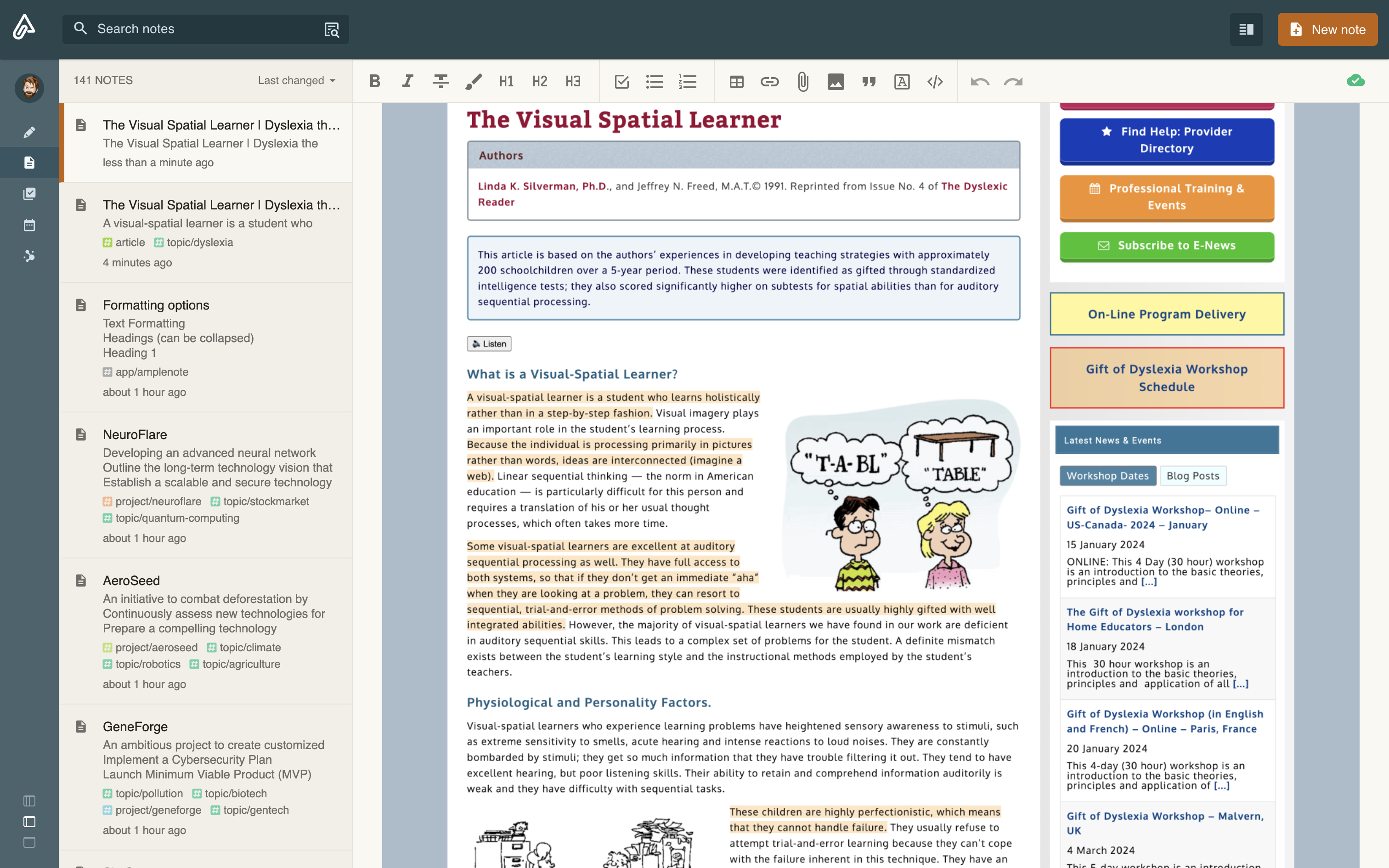Apply Heading 1 style

coord(506,81)
